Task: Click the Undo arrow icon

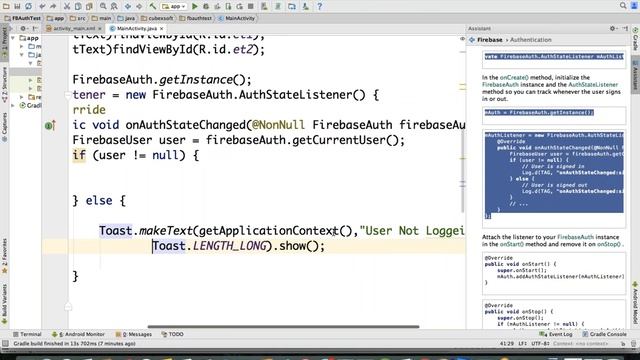Action: click(42, 6)
